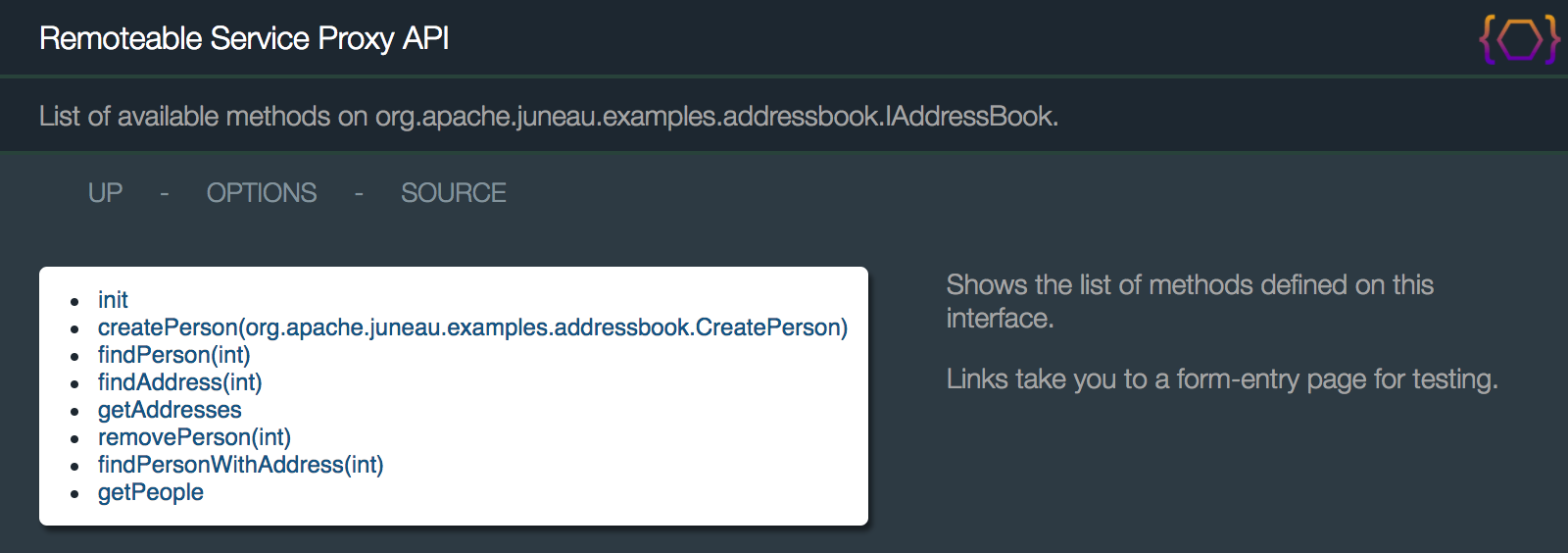This screenshot has width=1568, height=553.
Task: Click the bullet point beside the init method
Action: pyautogui.click(x=75, y=302)
